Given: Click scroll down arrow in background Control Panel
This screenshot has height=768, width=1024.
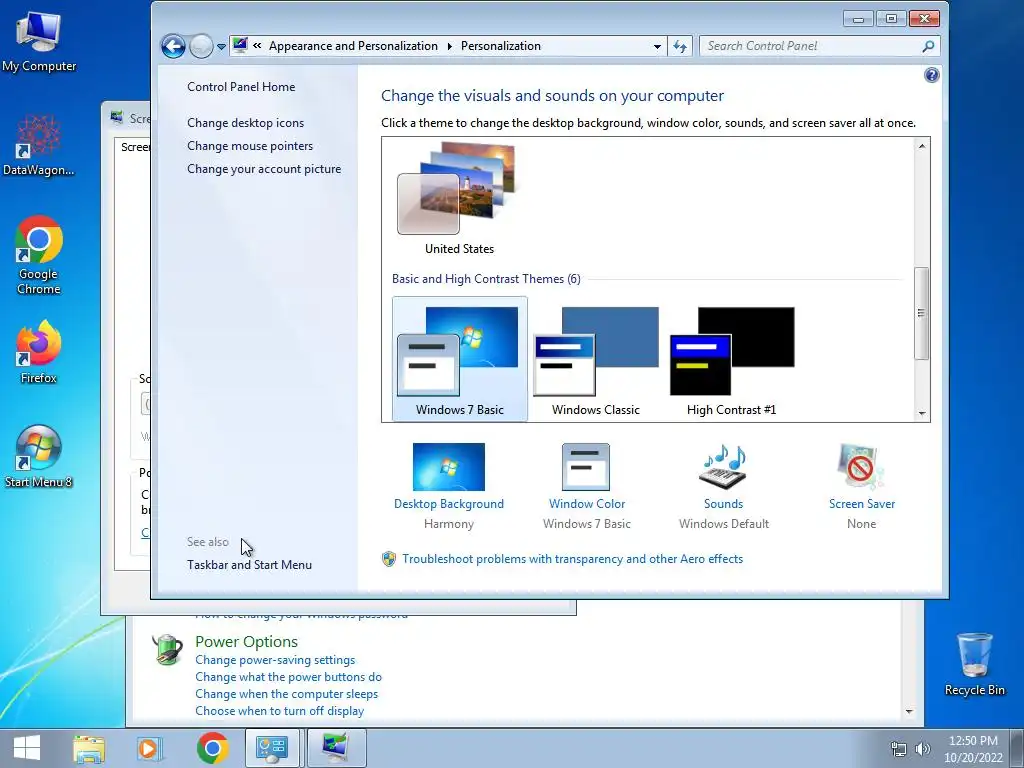Looking at the screenshot, I should (x=909, y=712).
